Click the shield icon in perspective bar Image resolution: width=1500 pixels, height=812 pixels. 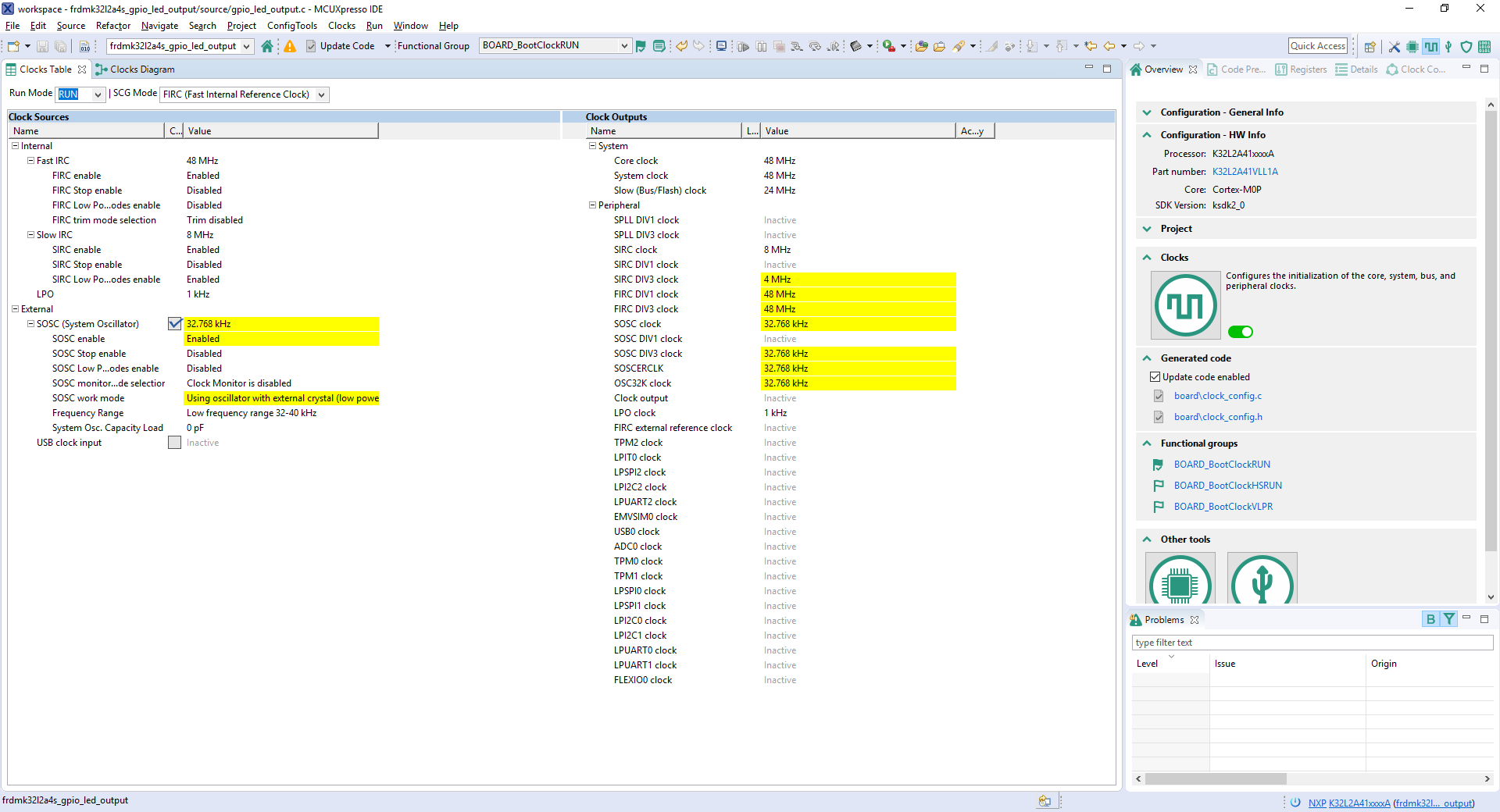1466,47
